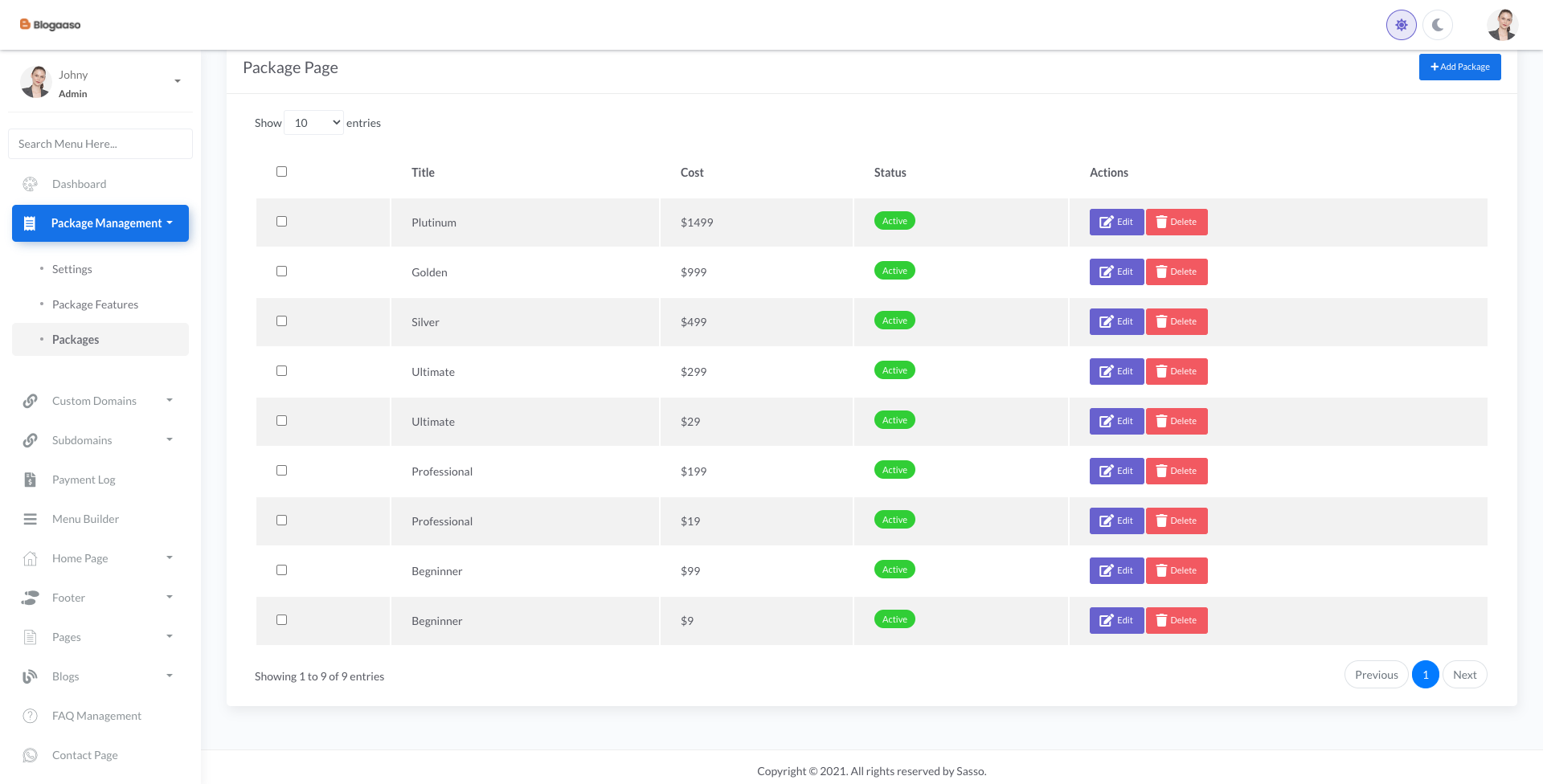Image resolution: width=1543 pixels, height=784 pixels.
Task: Click the Contact Page icon
Action: tap(31, 755)
